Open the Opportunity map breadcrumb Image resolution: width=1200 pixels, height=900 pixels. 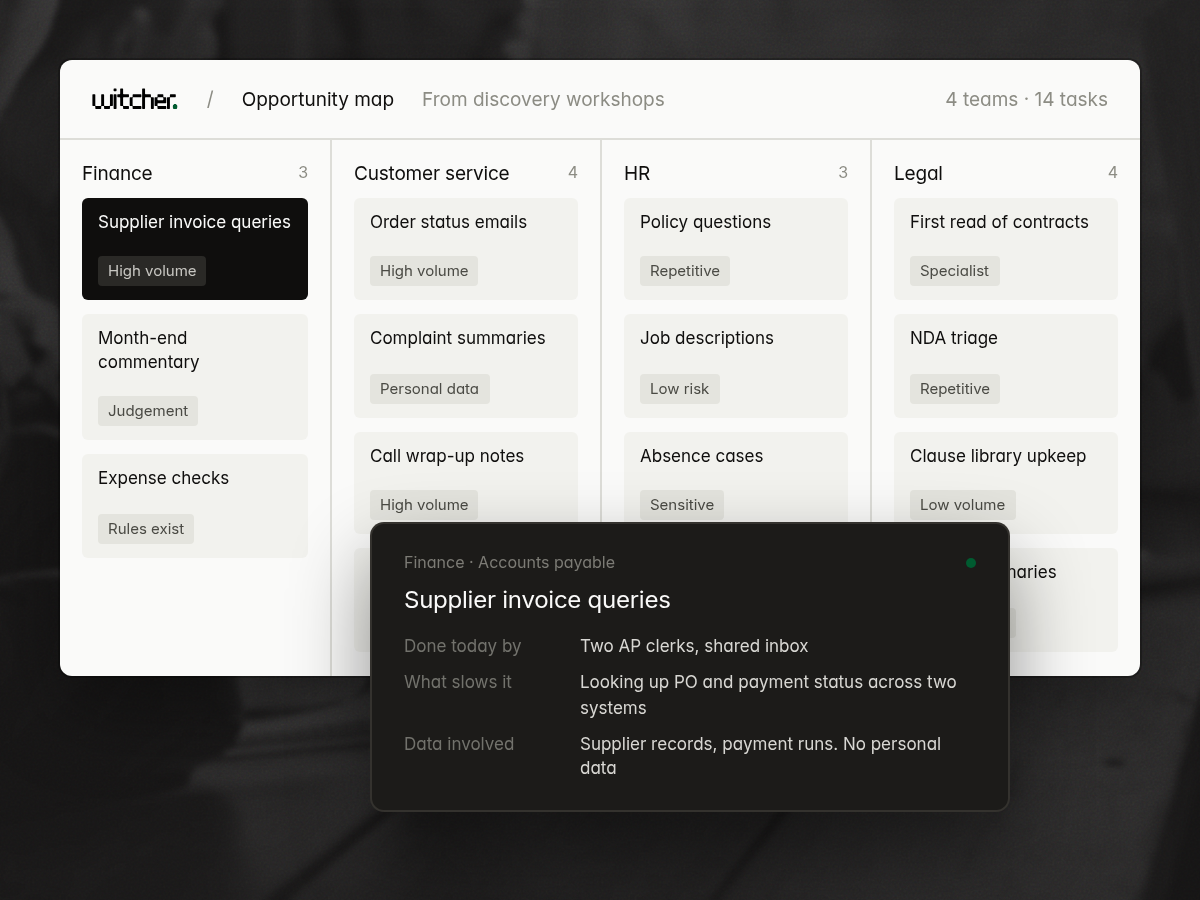[318, 99]
